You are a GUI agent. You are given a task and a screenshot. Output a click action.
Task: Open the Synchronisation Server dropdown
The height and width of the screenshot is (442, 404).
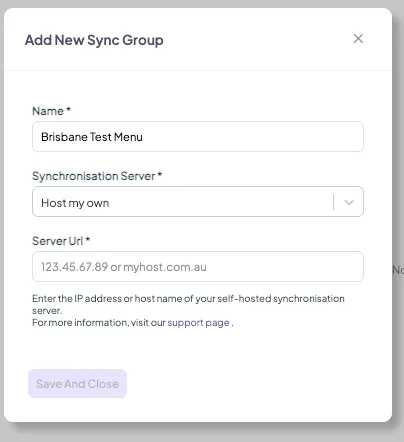(198, 202)
